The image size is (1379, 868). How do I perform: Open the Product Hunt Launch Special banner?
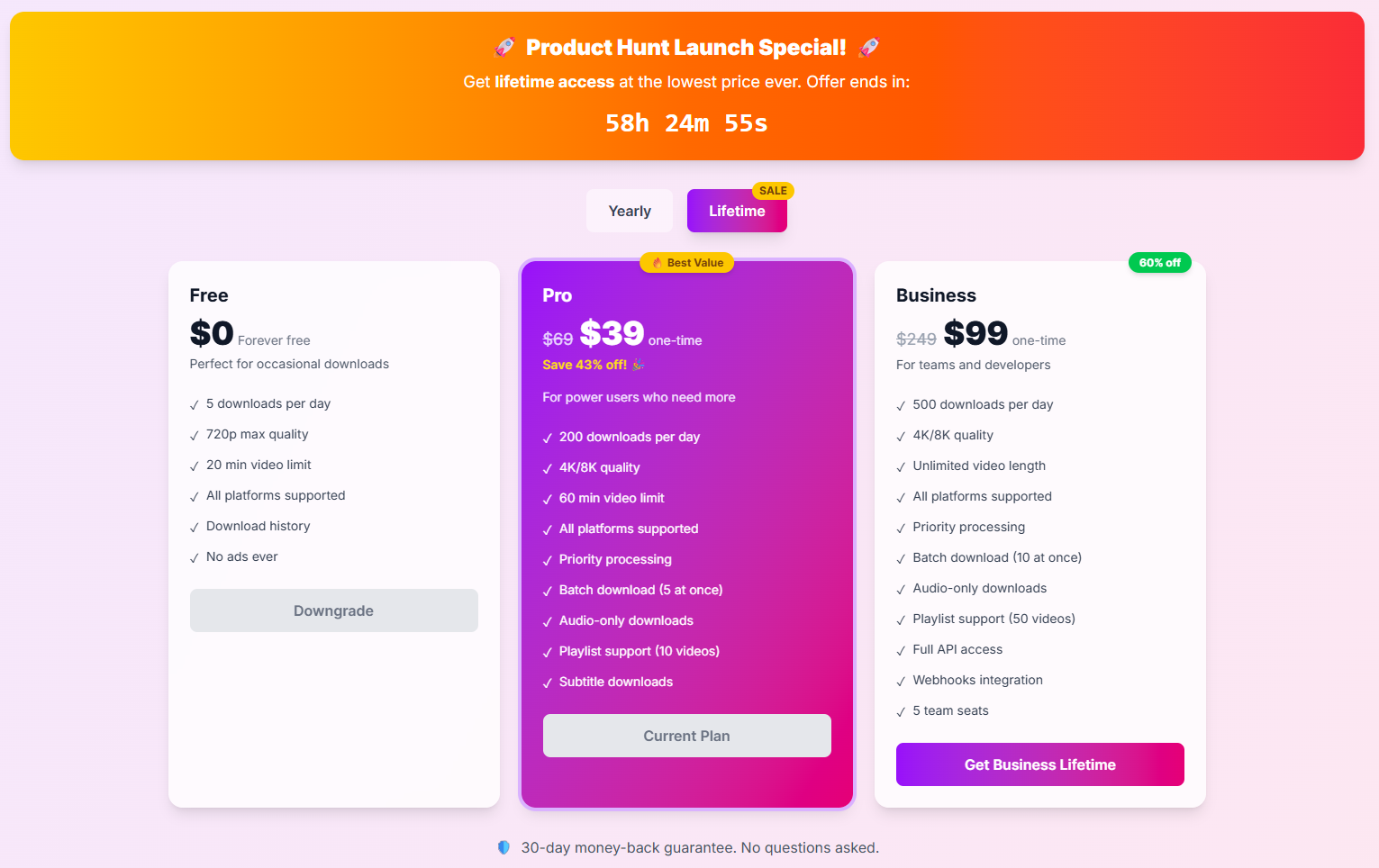tap(687, 85)
